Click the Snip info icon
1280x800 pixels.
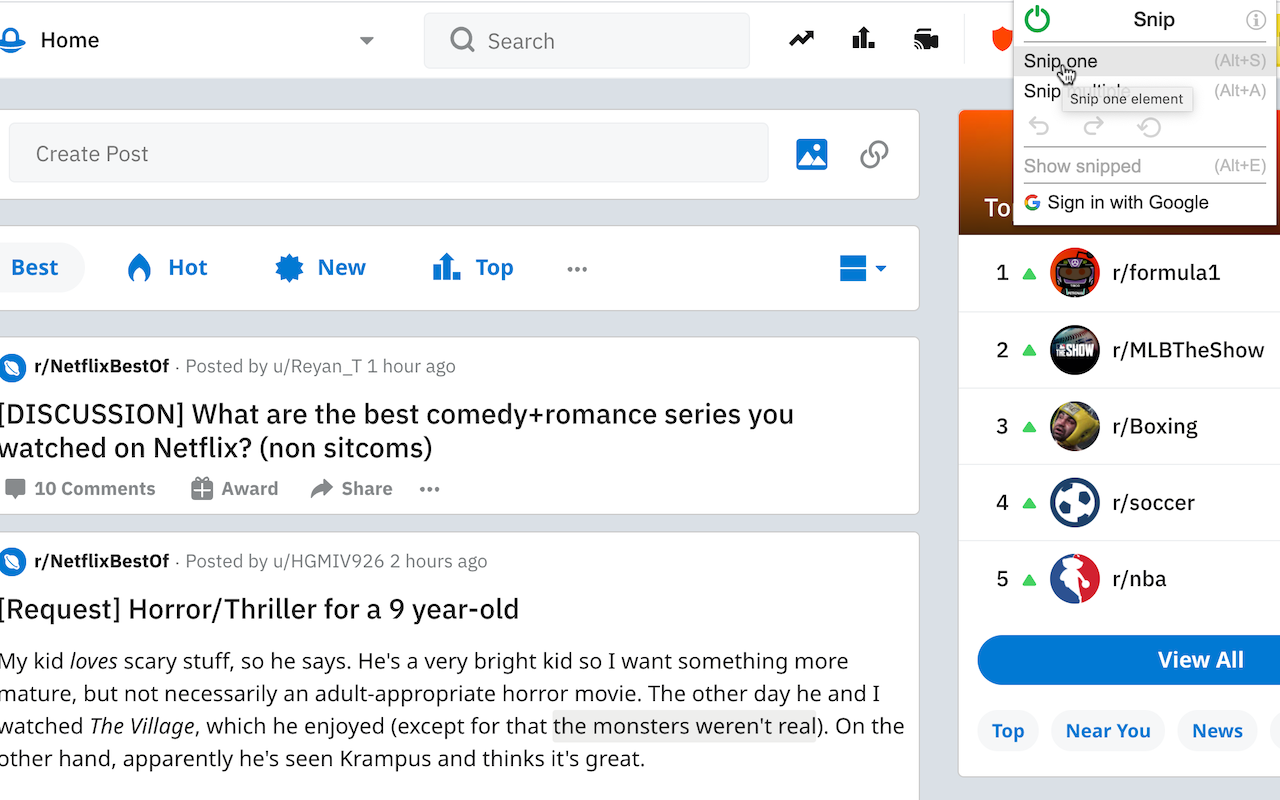(x=1255, y=20)
